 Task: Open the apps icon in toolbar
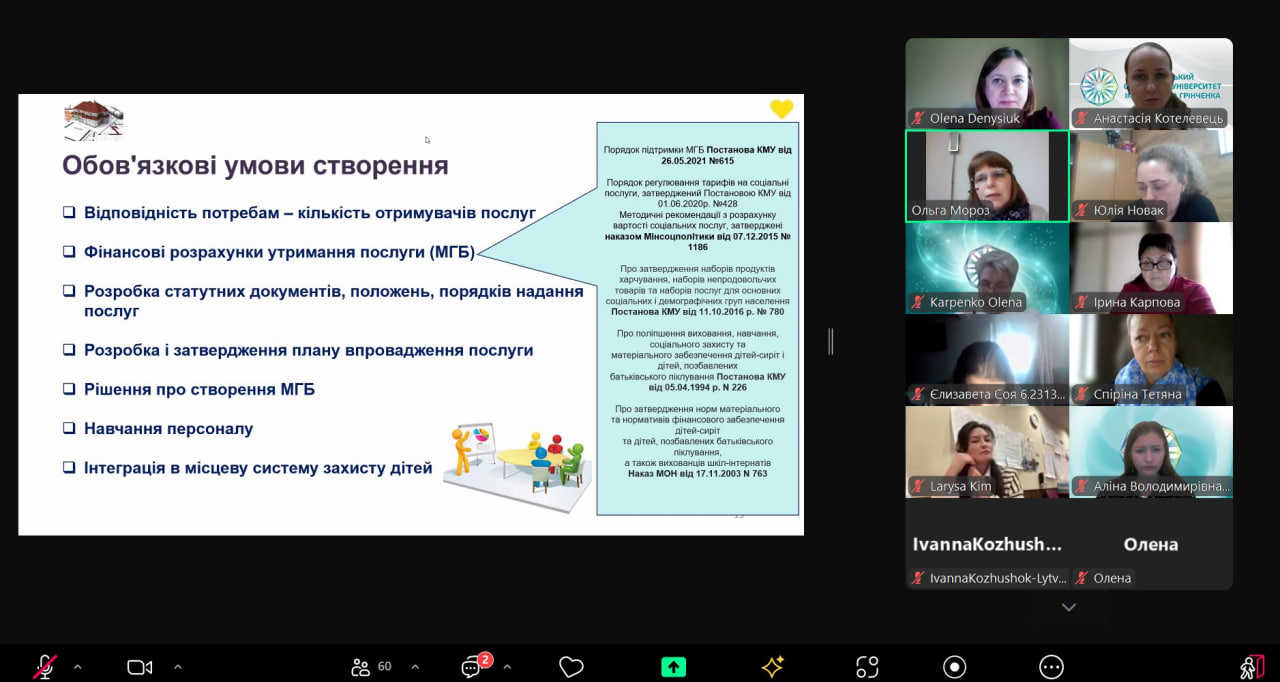867,667
